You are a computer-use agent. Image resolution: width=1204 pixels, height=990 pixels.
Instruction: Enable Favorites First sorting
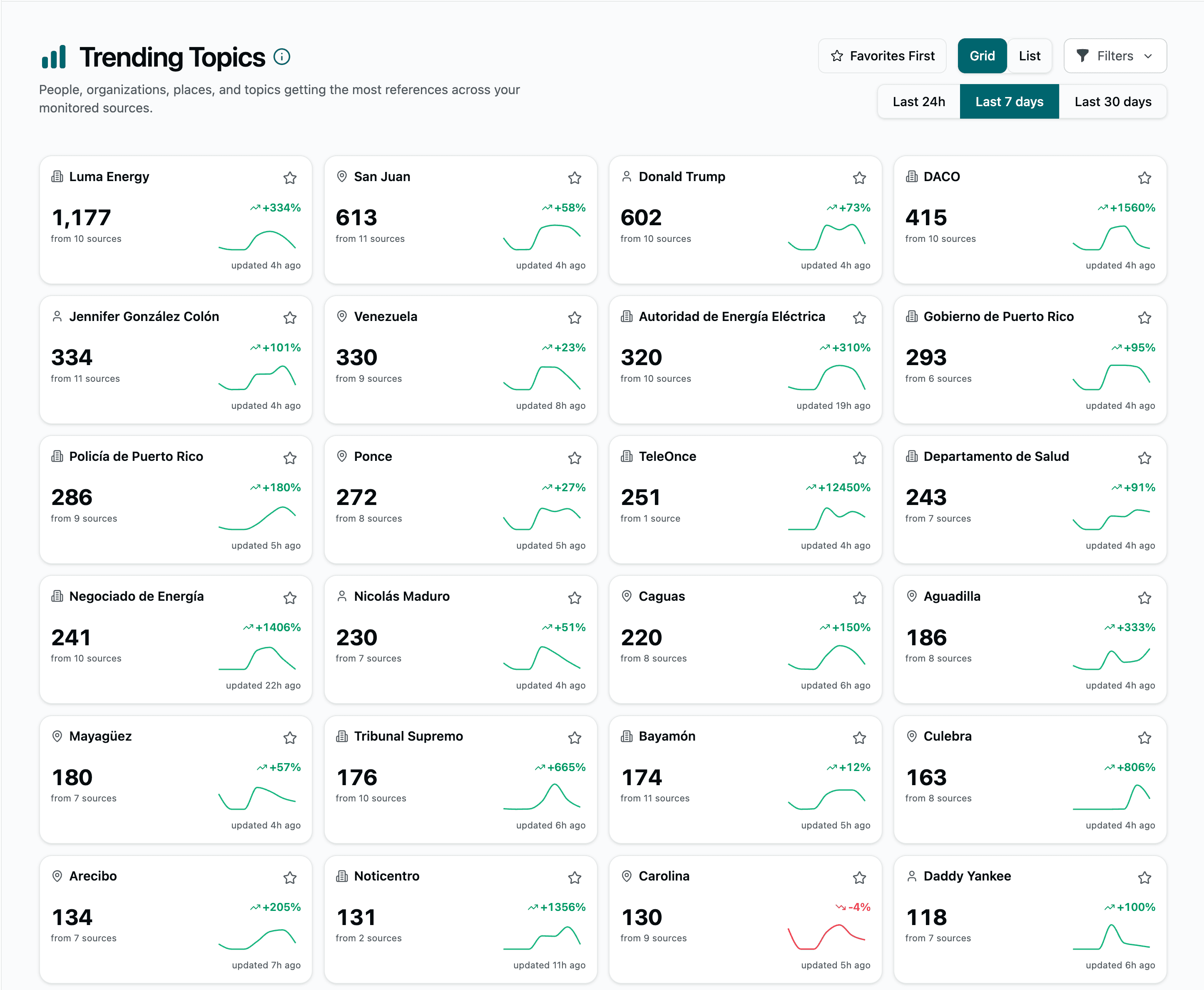pyautogui.click(x=882, y=55)
